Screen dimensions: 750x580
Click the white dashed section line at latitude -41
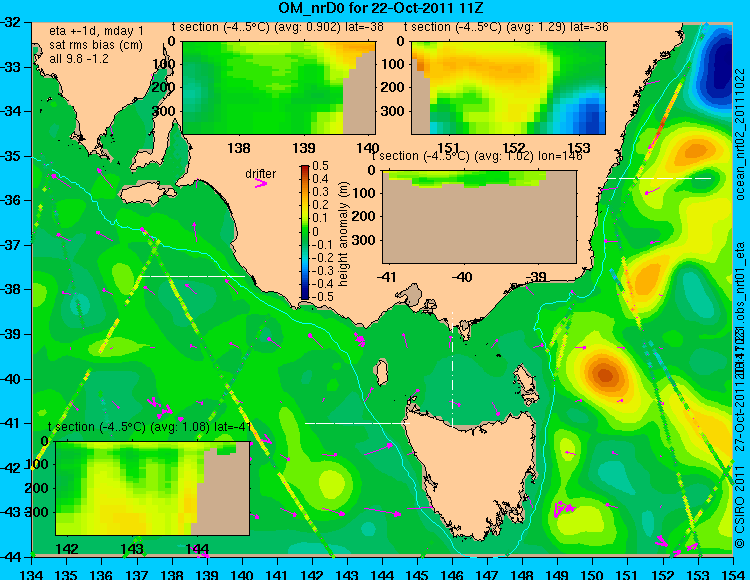click(x=357, y=423)
